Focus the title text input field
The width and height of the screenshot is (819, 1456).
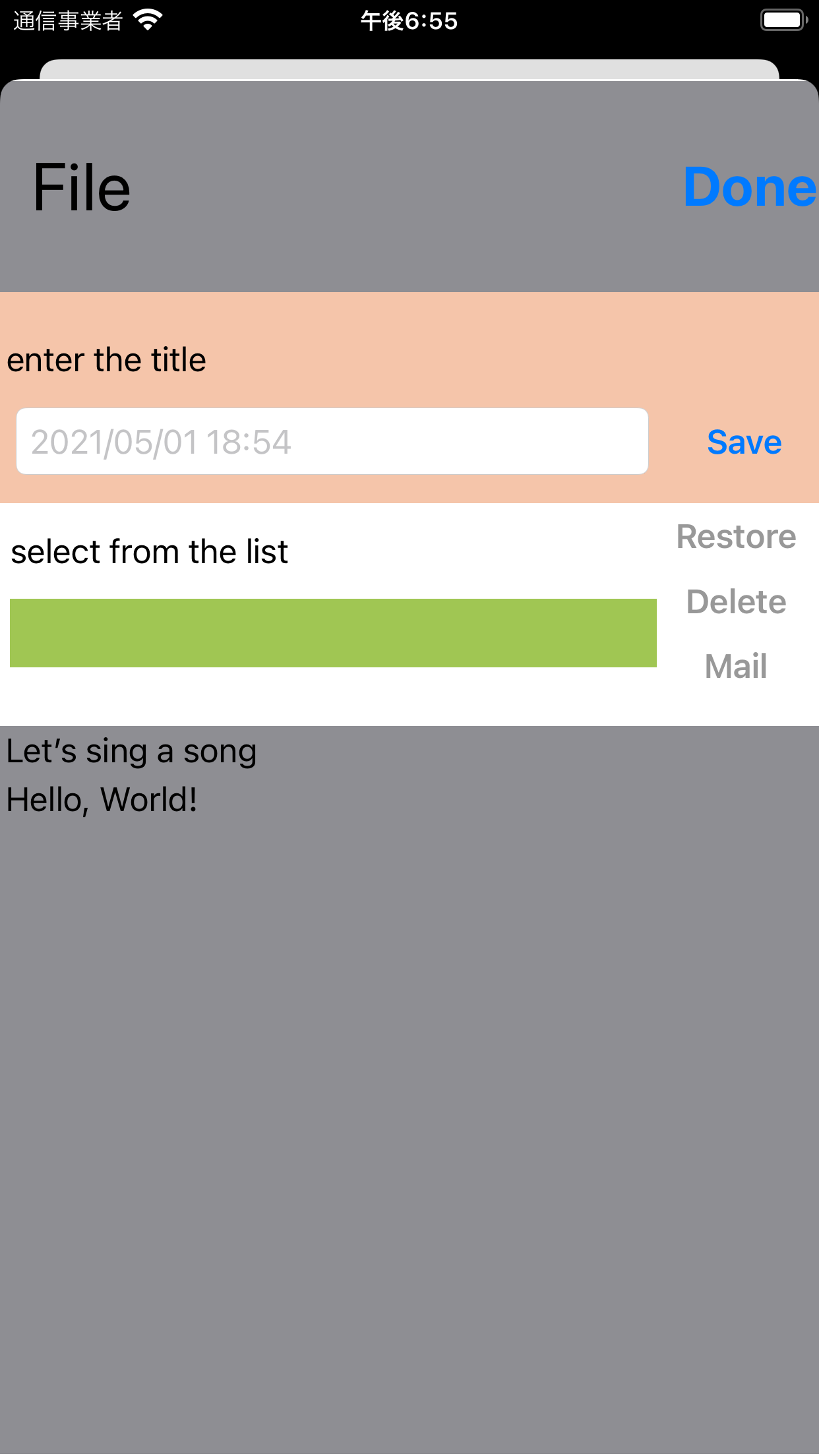tap(332, 441)
